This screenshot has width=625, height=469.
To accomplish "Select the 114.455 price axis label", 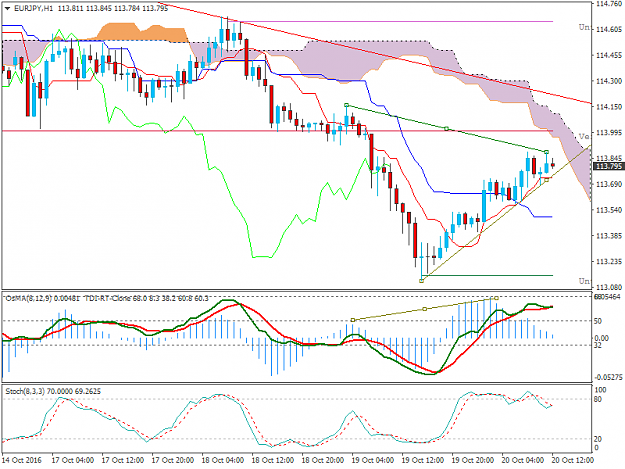I will point(609,55).
